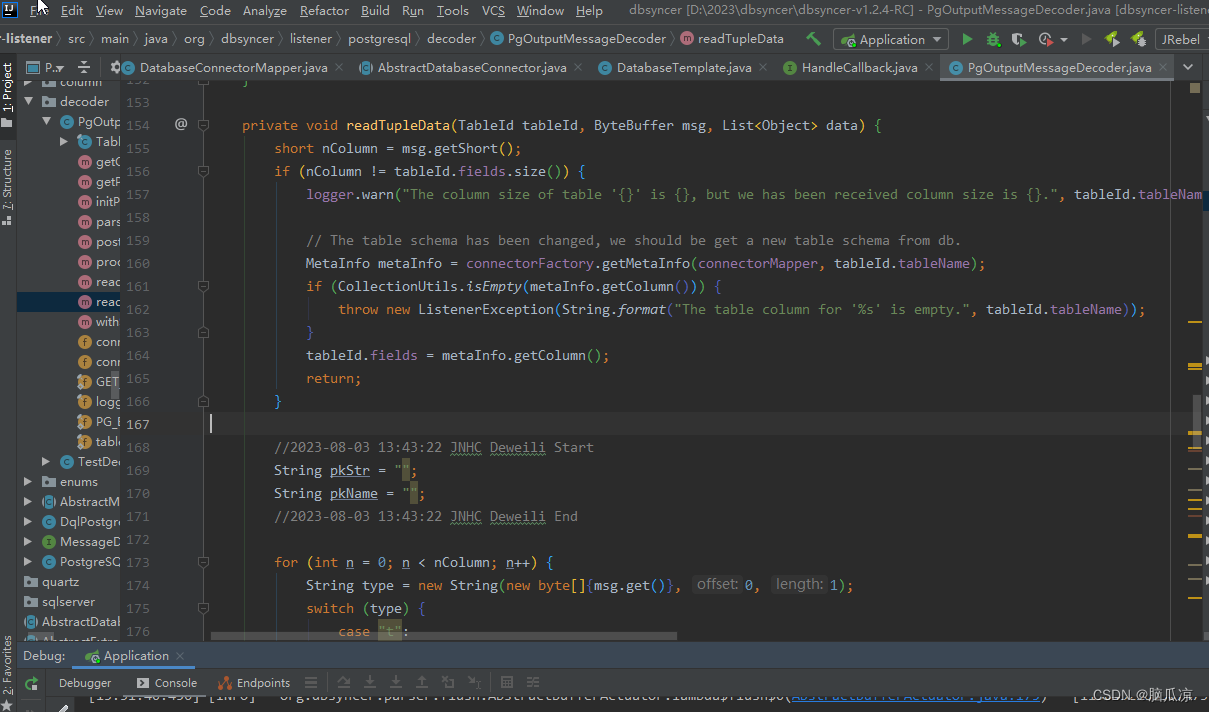Show hidden editor tabs chevron
Image resolution: width=1209 pixels, height=712 pixels.
coord(1188,67)
